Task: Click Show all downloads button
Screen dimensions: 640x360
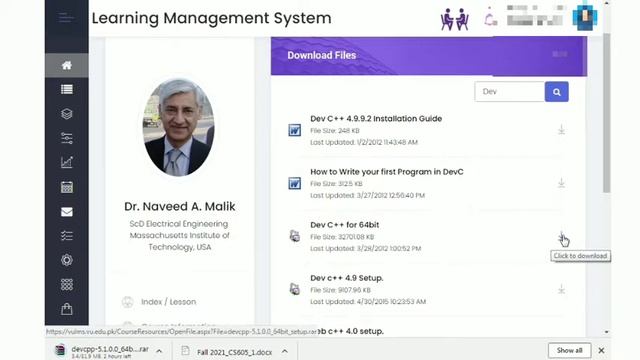Action: click(569, 350)
